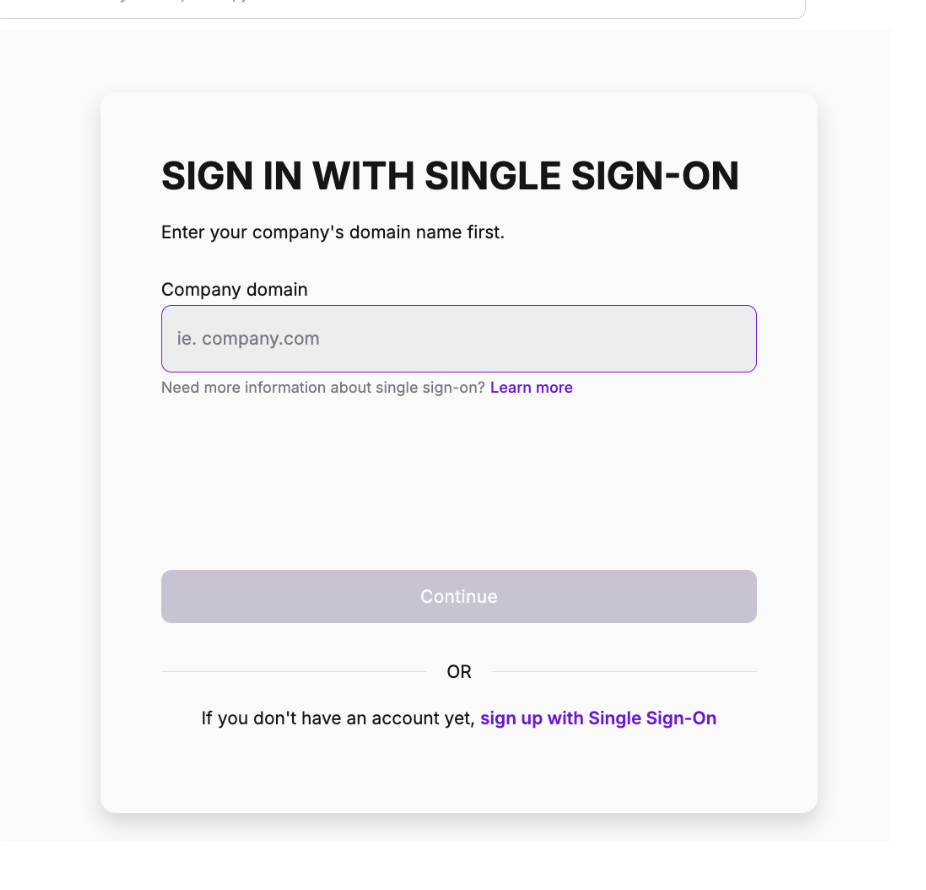The height and width of the screenshot is (890, 926).
Task: Click the left edge of the Continue button
Action: [177, 597]
